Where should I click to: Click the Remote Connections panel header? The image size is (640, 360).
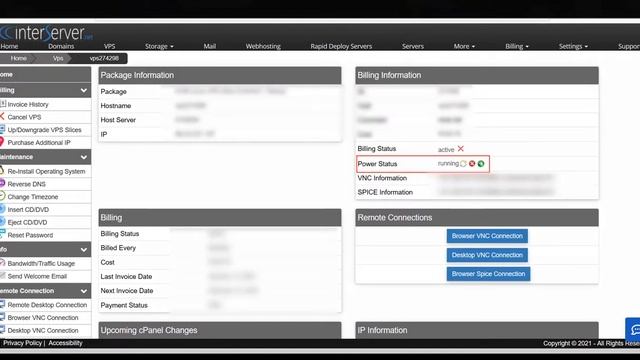477,218
